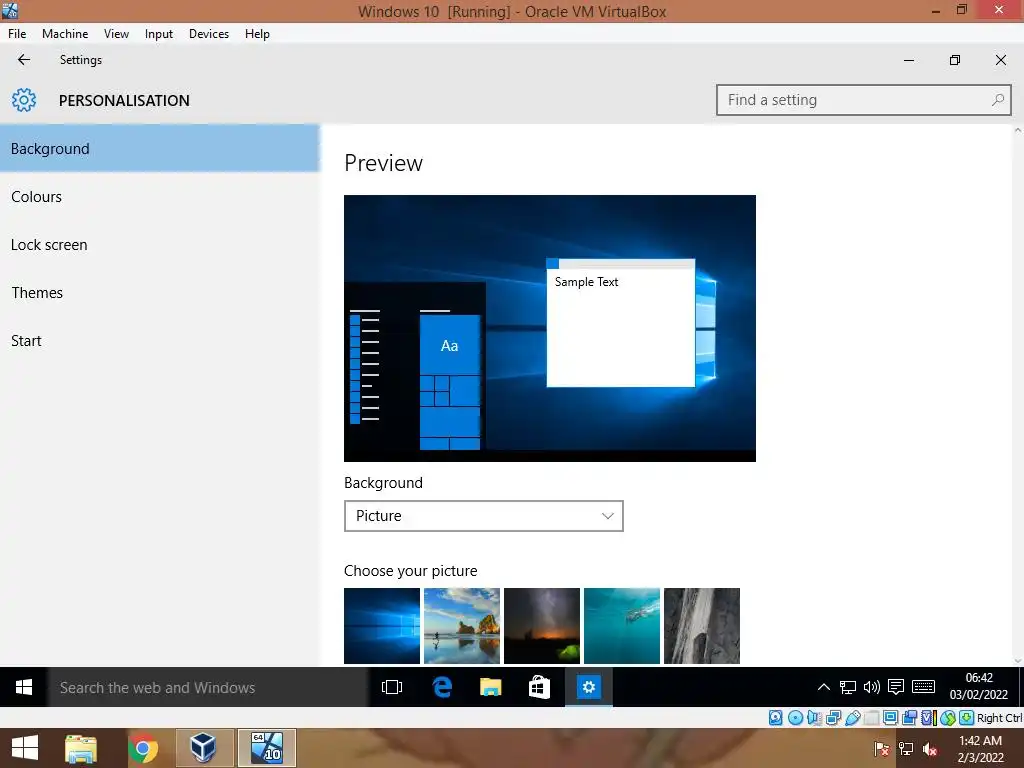Restore down the guest Settings window
This screenshot has width=1024, height=768.
pos(955,60)
